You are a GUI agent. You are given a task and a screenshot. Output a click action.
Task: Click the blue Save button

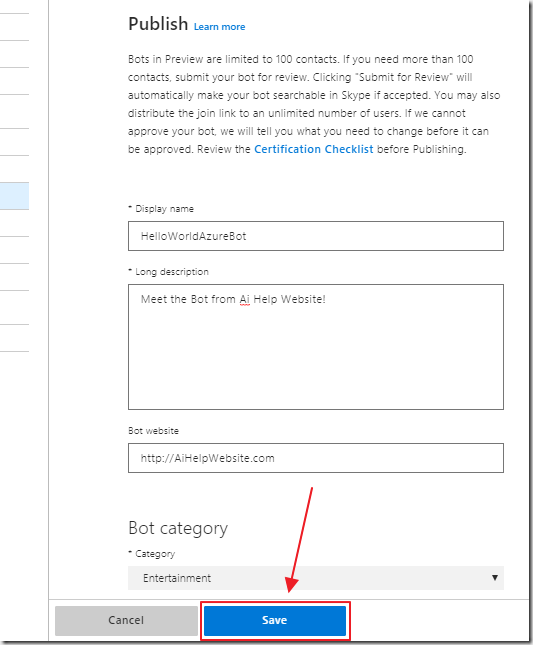[x=275, y=620]
